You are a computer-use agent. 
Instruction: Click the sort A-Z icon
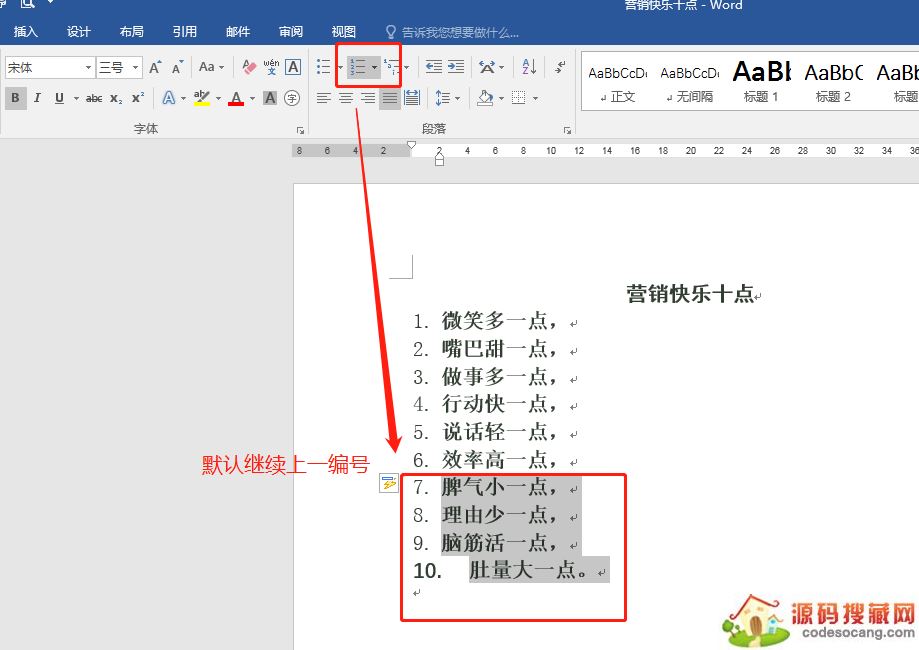pos(530,67)
